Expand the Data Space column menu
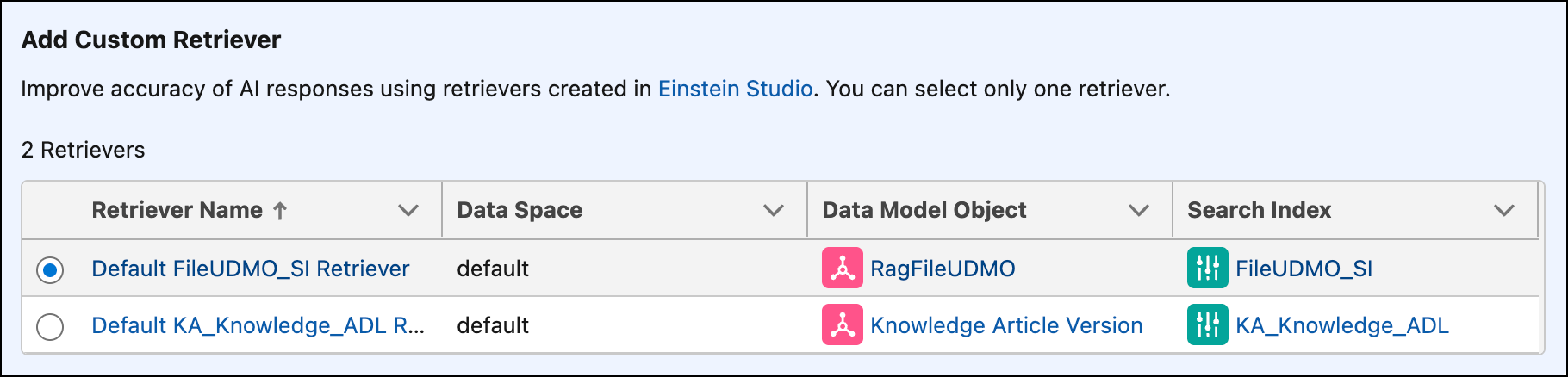Image resolution: width=1568 pixels, height=377 pixels. click(x=774, y=211)
